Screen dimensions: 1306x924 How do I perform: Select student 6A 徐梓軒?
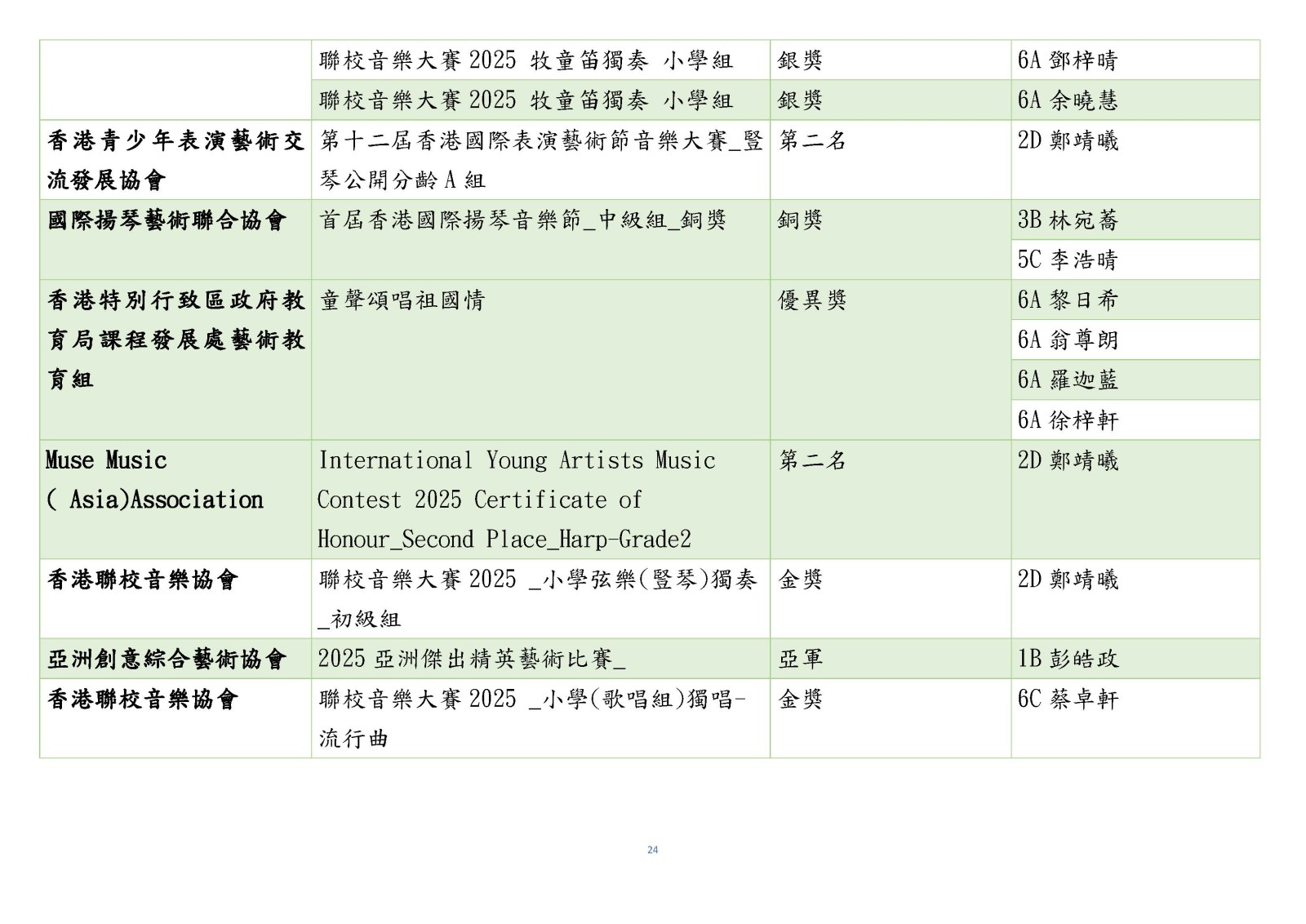pos(1067,420)
